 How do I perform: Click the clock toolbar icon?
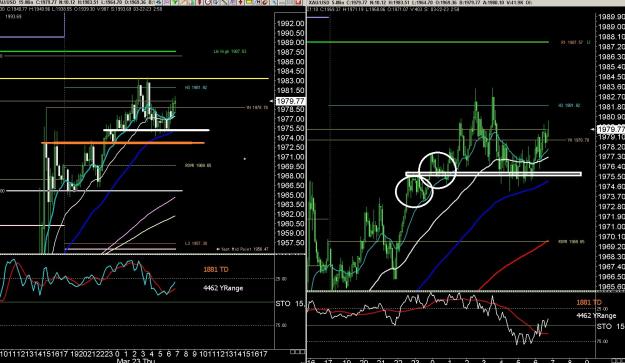click(x=208, y=2)
